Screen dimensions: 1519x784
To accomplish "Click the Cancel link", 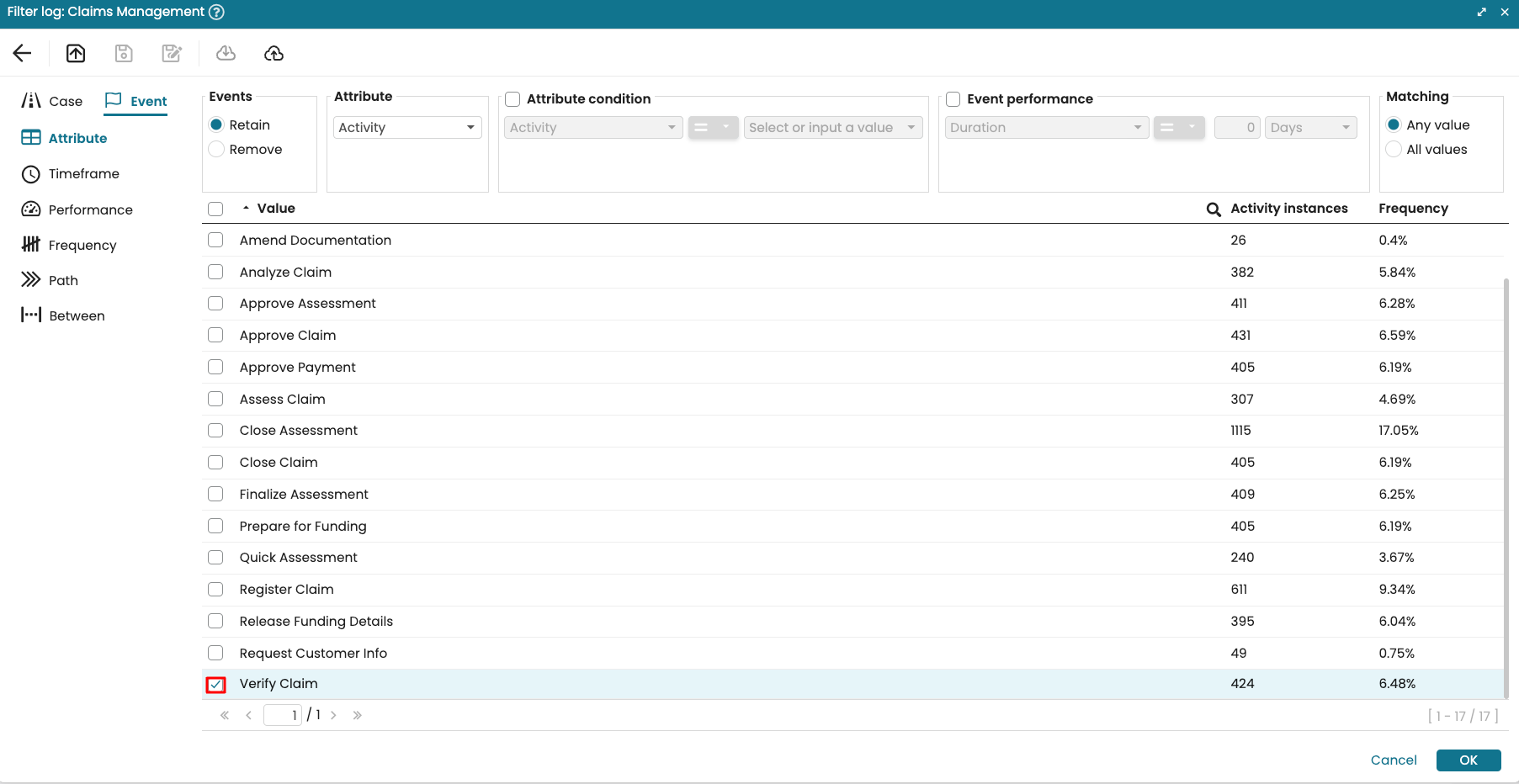I will pyautogui.click(x=1393, y=760).
